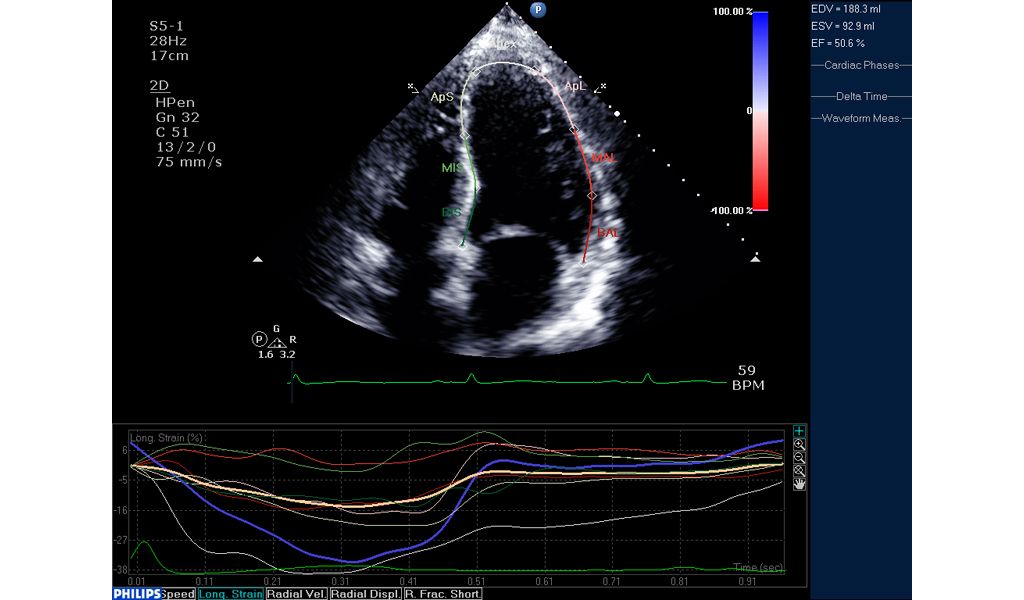Click the 17cm depth label
The height and width of the screenshot is (600, 1024).
click(x=169, y=56)
